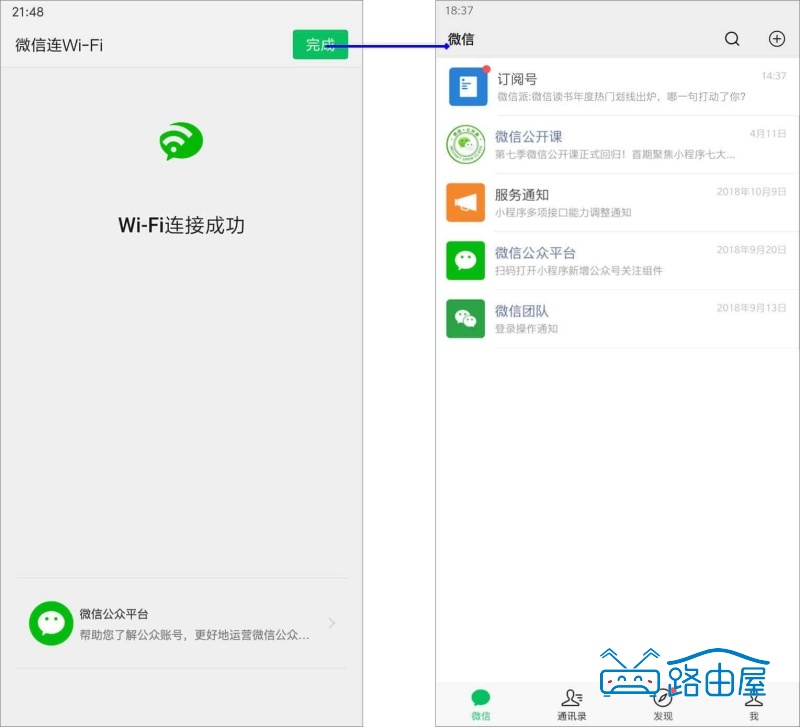Open the 微信公众平台 chat bubble avatar
Viewport: 800px width, 727px height.
pos(465,261)
